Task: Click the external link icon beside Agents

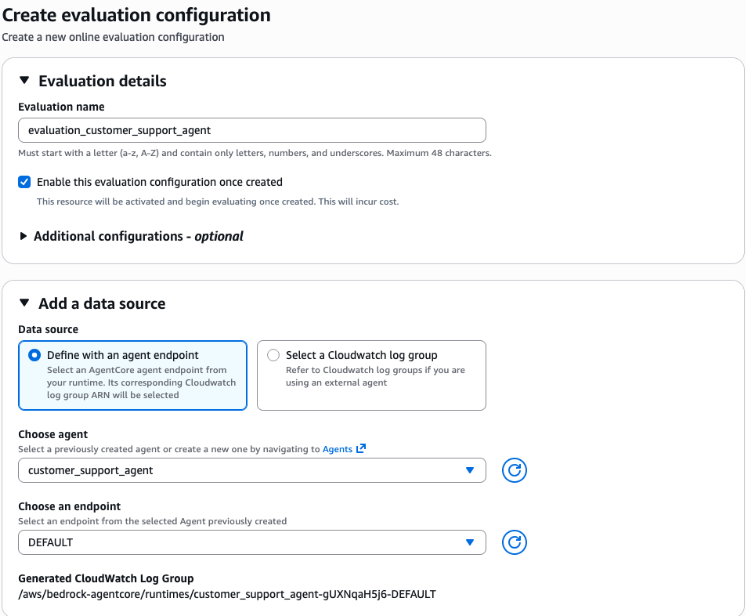Action: [x=361, y=449]
